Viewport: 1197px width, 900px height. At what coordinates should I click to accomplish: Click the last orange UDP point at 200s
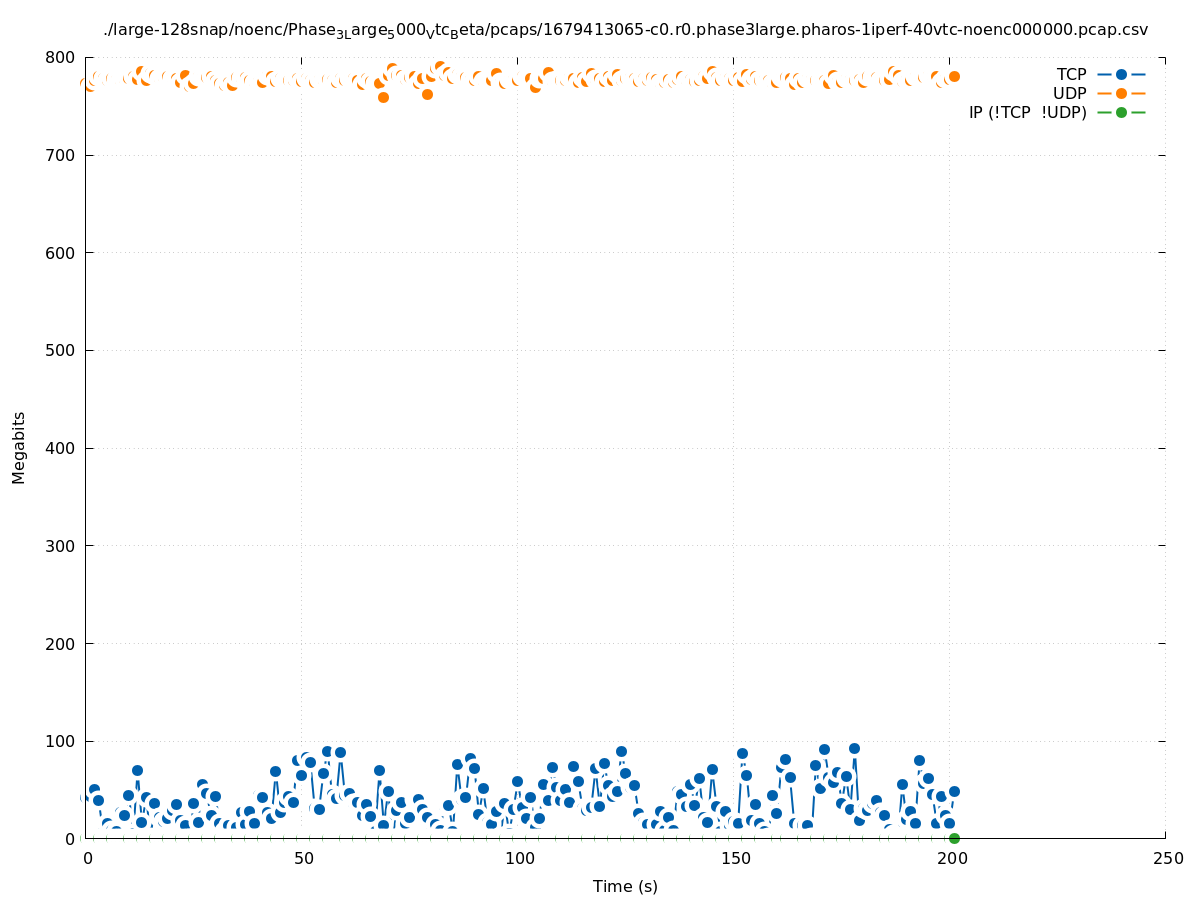coord(954,76)
